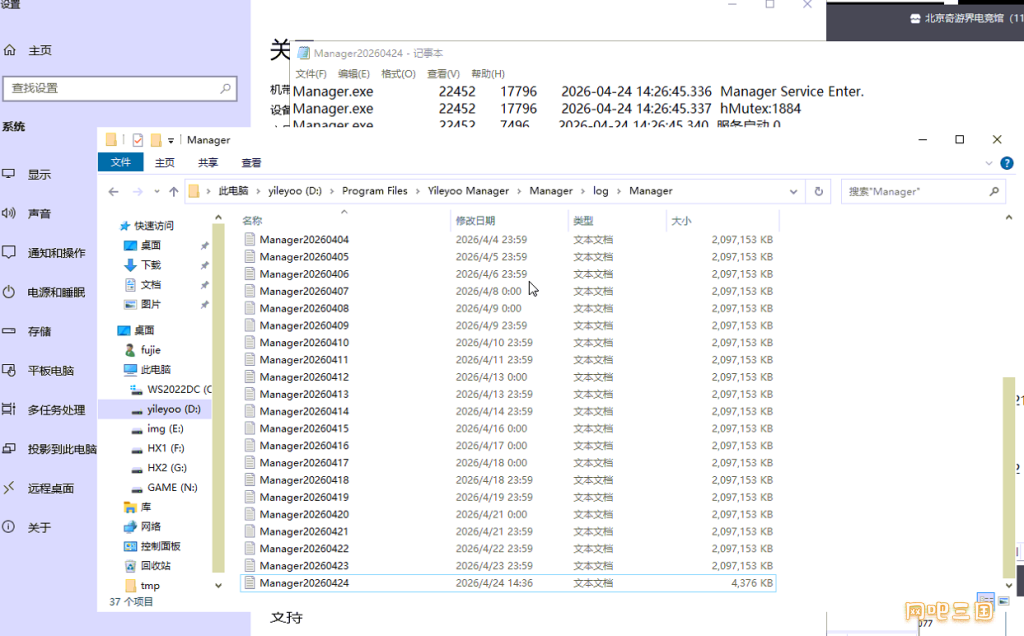
Task: Open pinned 下载 in navigation pane
Action: 151,265
